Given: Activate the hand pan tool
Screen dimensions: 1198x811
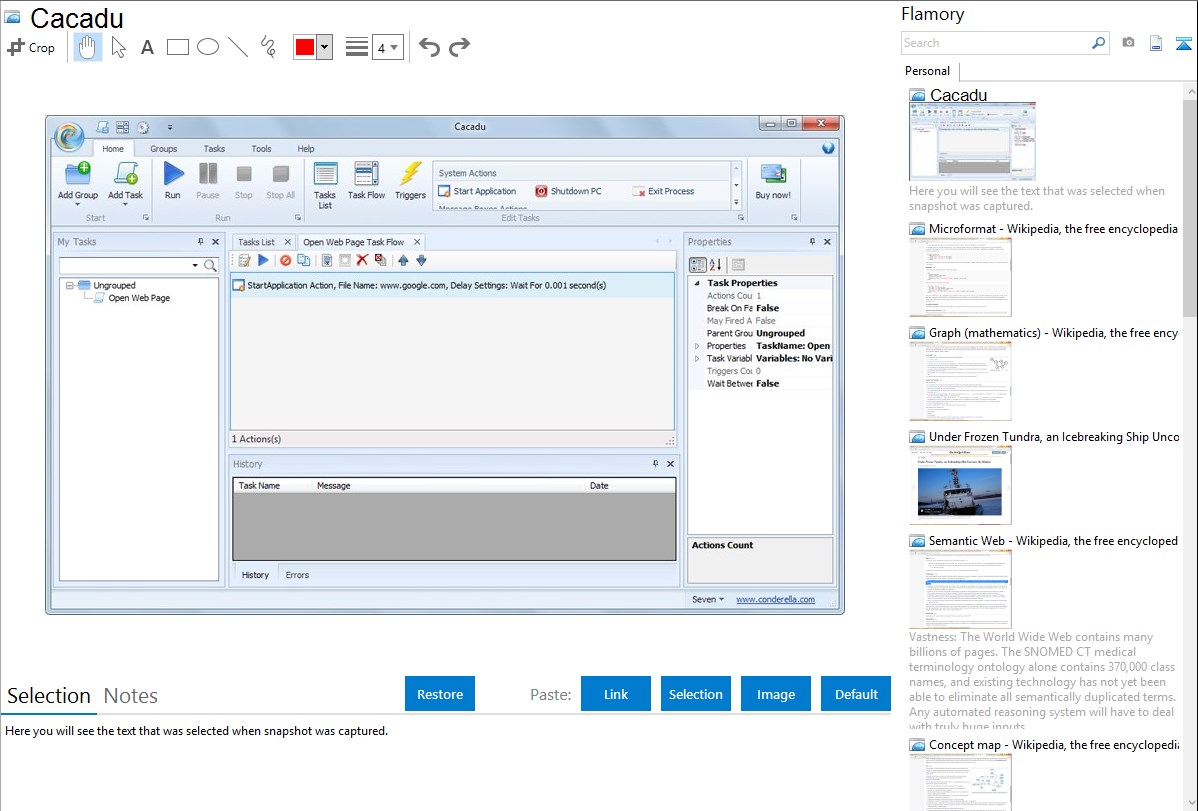Looking at the screenshot, I should [x=87, y=47].
